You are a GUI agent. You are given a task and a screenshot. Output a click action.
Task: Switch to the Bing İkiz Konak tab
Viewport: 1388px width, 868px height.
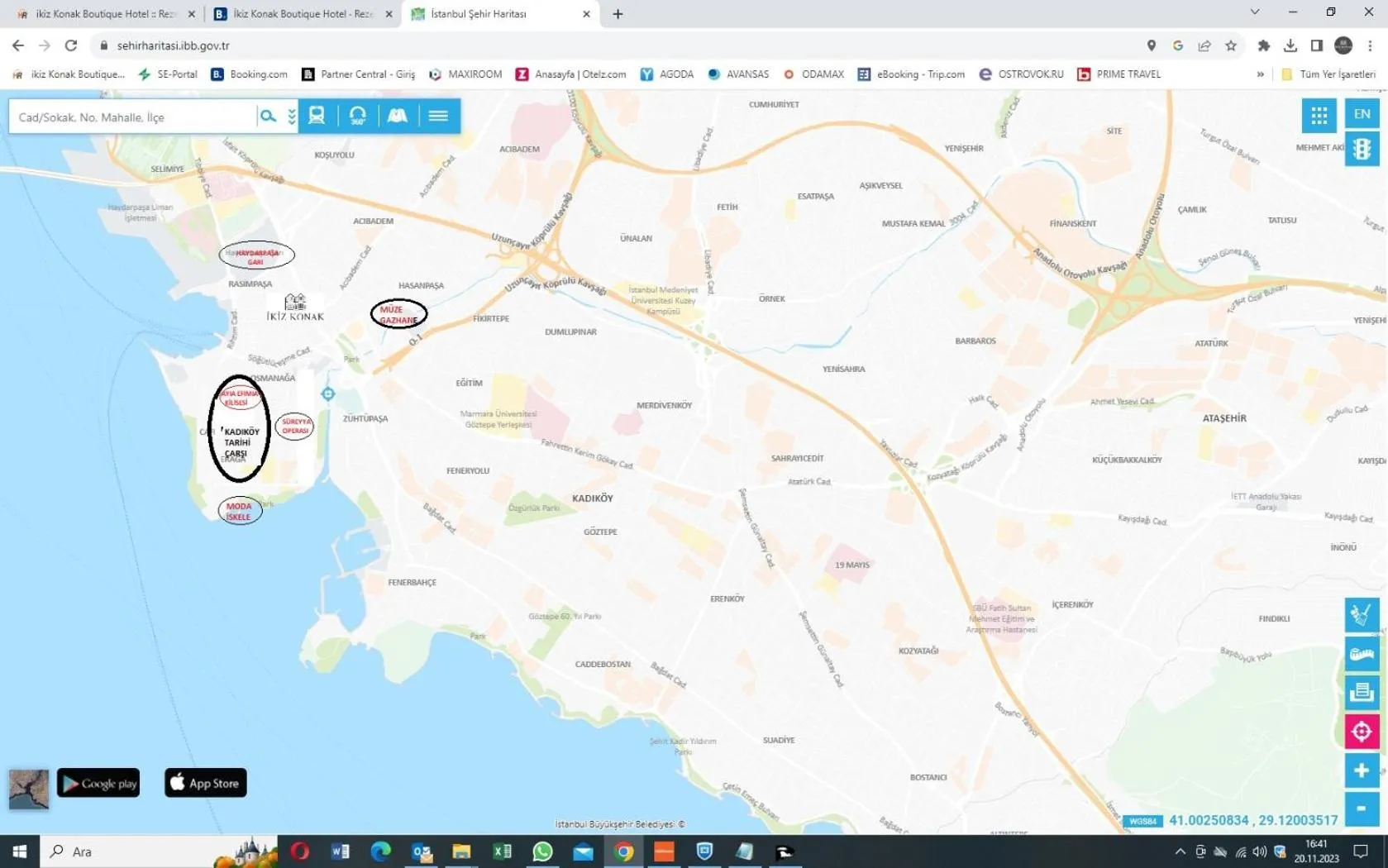298,14
